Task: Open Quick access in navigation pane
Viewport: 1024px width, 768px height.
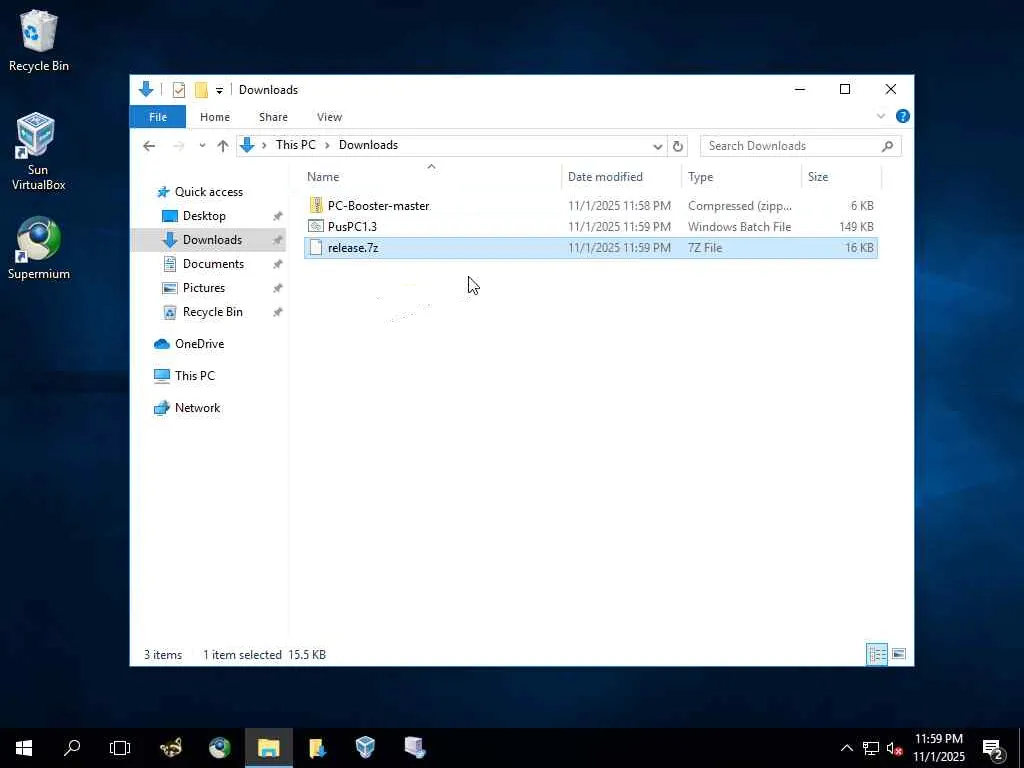Action: click(208, 192)
